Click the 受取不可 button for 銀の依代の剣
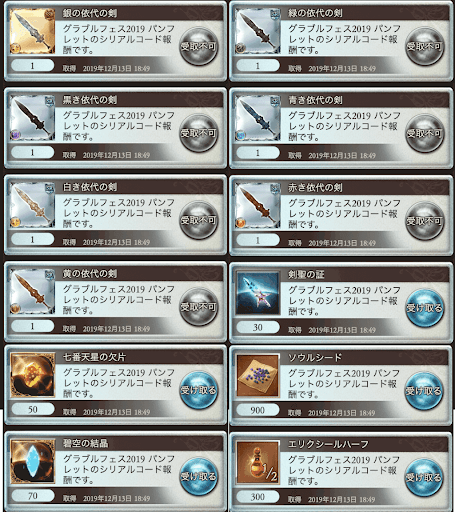455x512 pixels. click(x=199, y=46)
